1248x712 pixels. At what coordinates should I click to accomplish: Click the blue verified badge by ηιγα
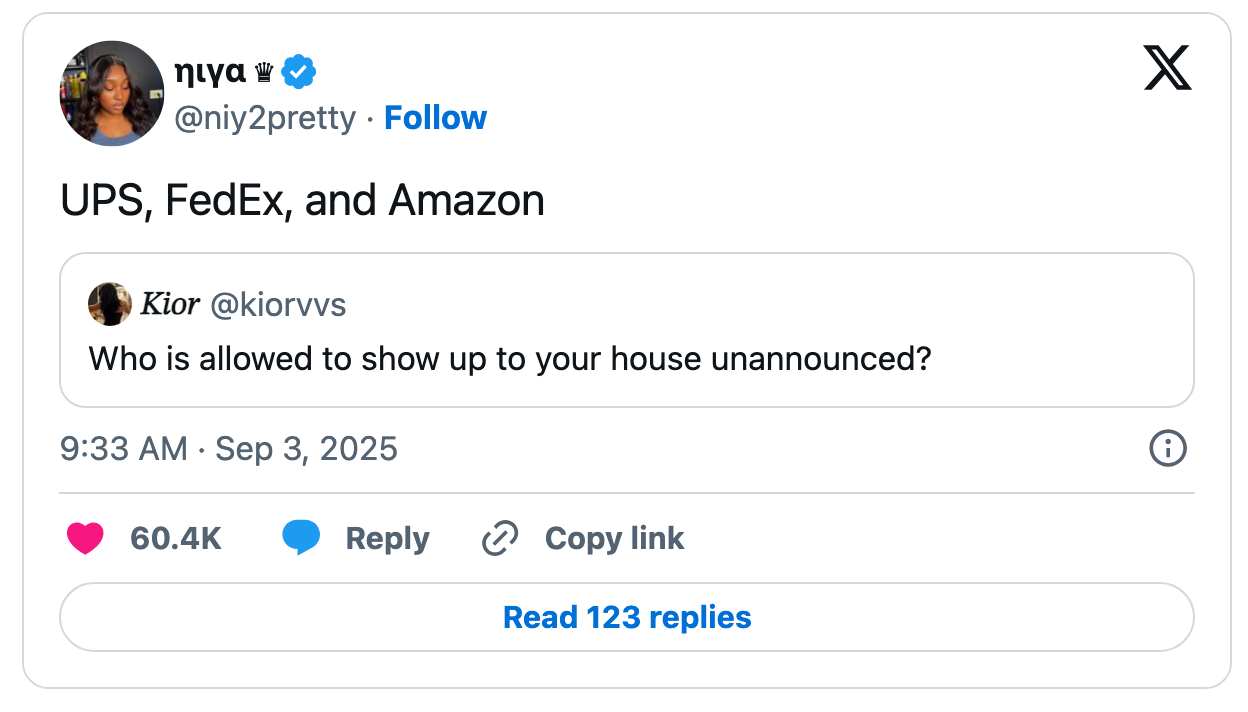(x=299, y=70)
